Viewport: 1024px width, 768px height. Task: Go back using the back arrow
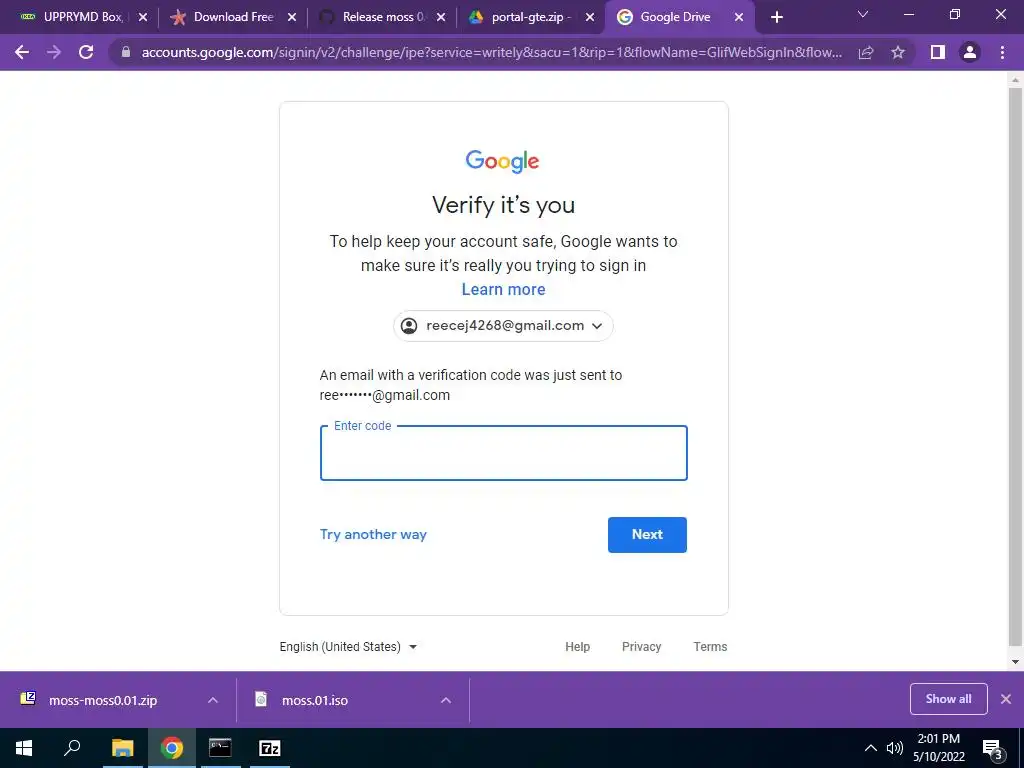(x=22, y=52)
